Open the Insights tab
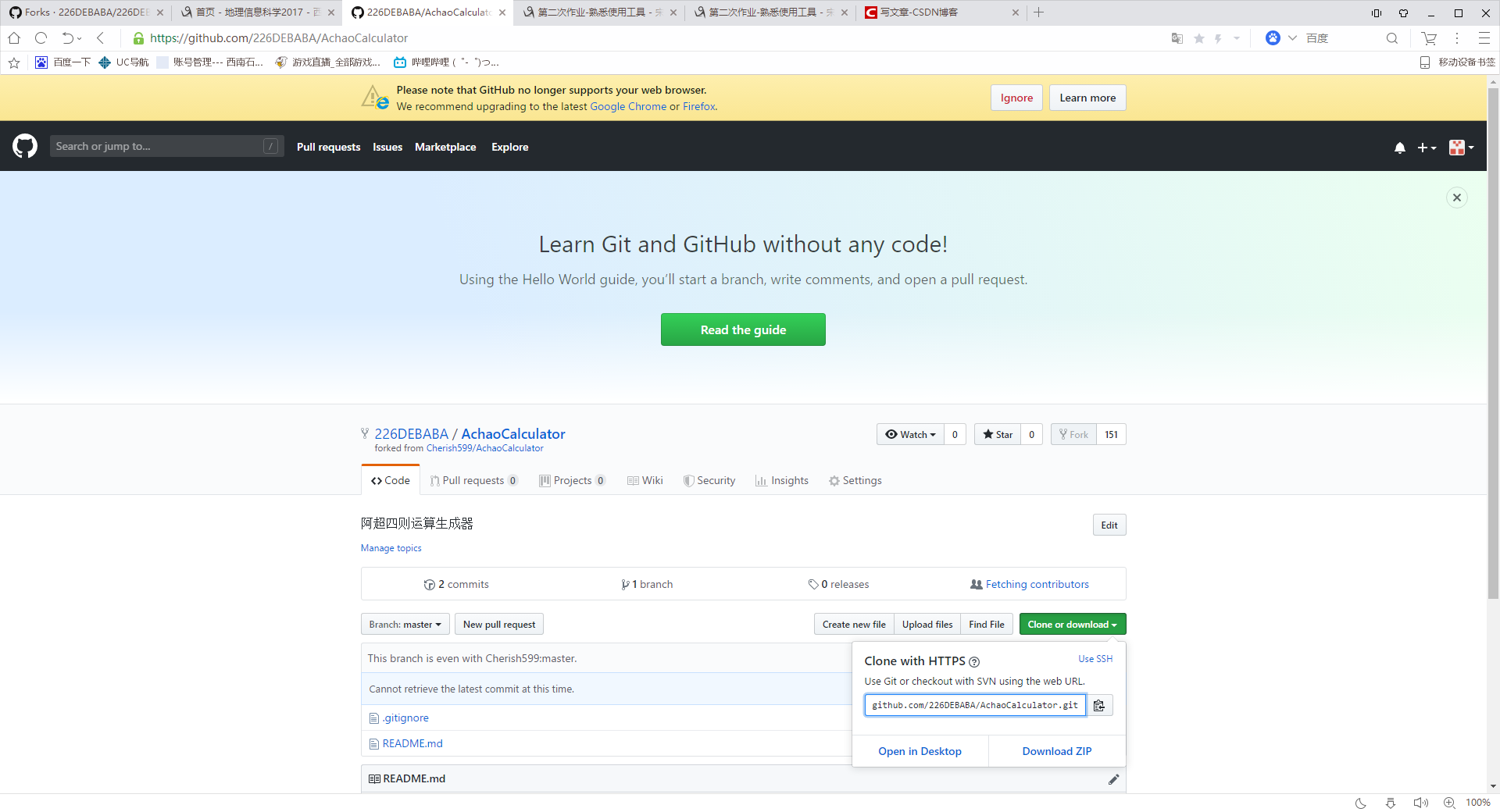Viewport: 1500px width, 812px height. 781,480
